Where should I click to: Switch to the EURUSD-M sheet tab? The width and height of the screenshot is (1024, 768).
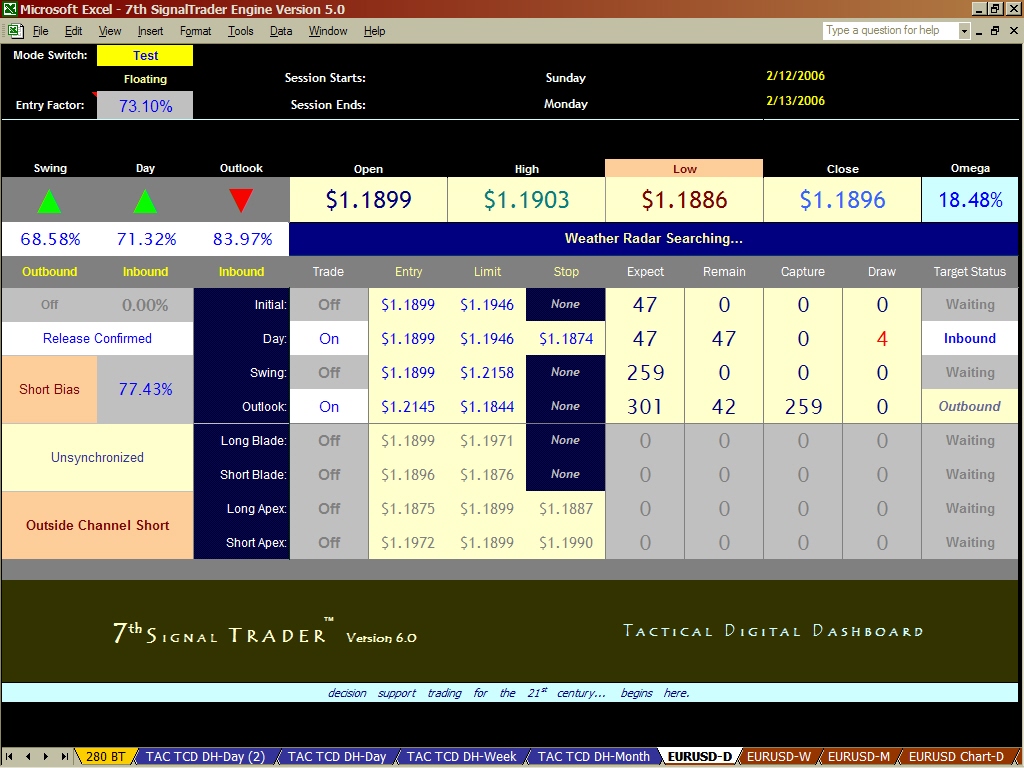(x=859, y=756)
